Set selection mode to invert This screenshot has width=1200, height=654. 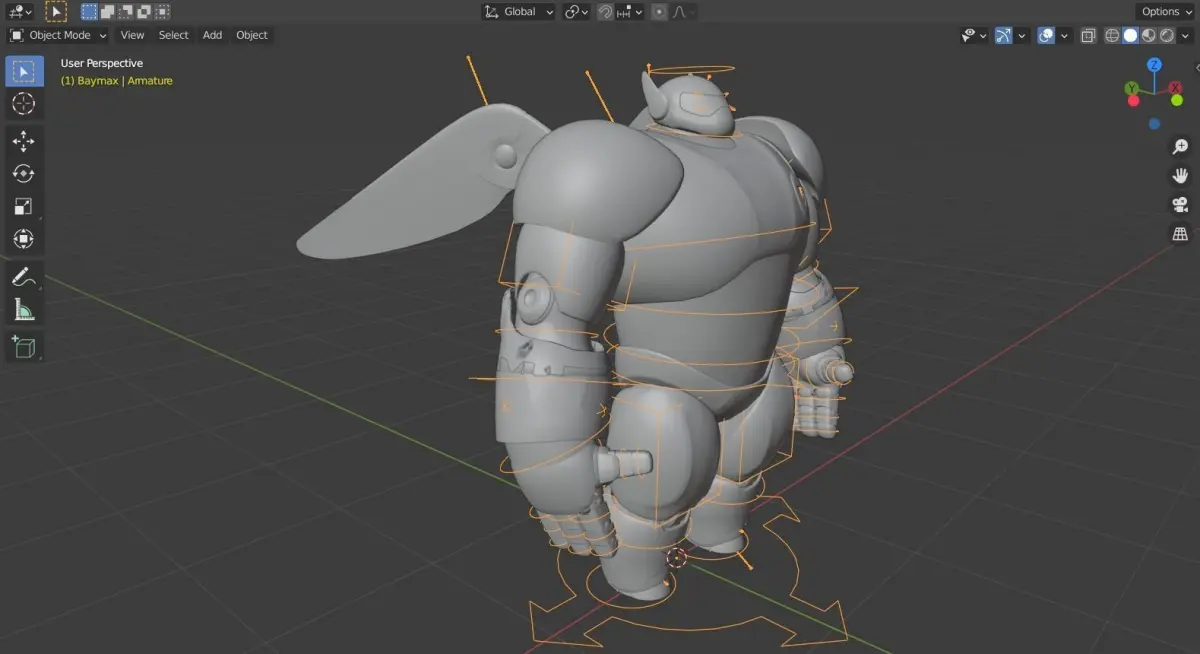click(144, 12)
